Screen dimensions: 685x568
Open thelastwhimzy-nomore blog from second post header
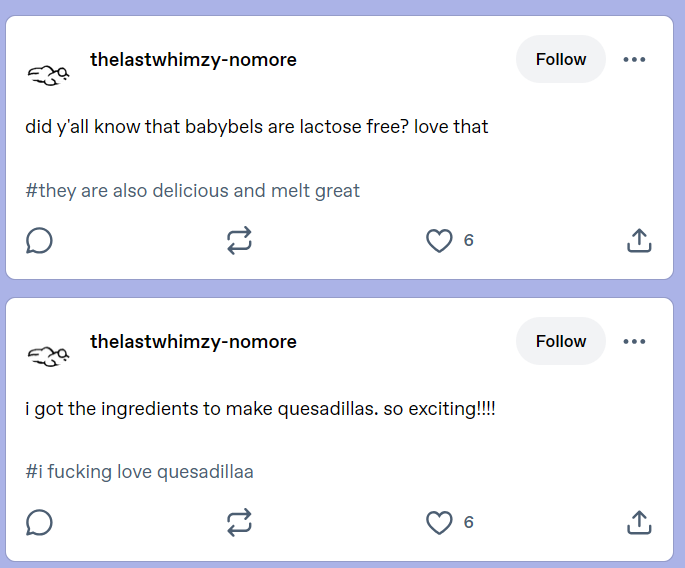pos(193,342)
